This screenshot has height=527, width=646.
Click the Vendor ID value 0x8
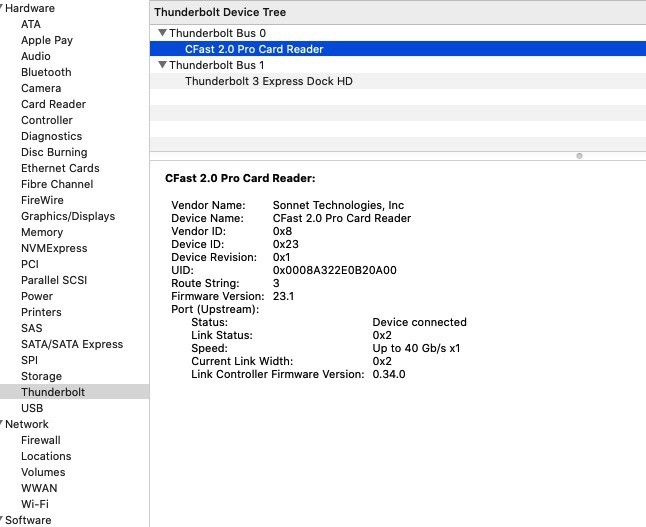(282, 231)
